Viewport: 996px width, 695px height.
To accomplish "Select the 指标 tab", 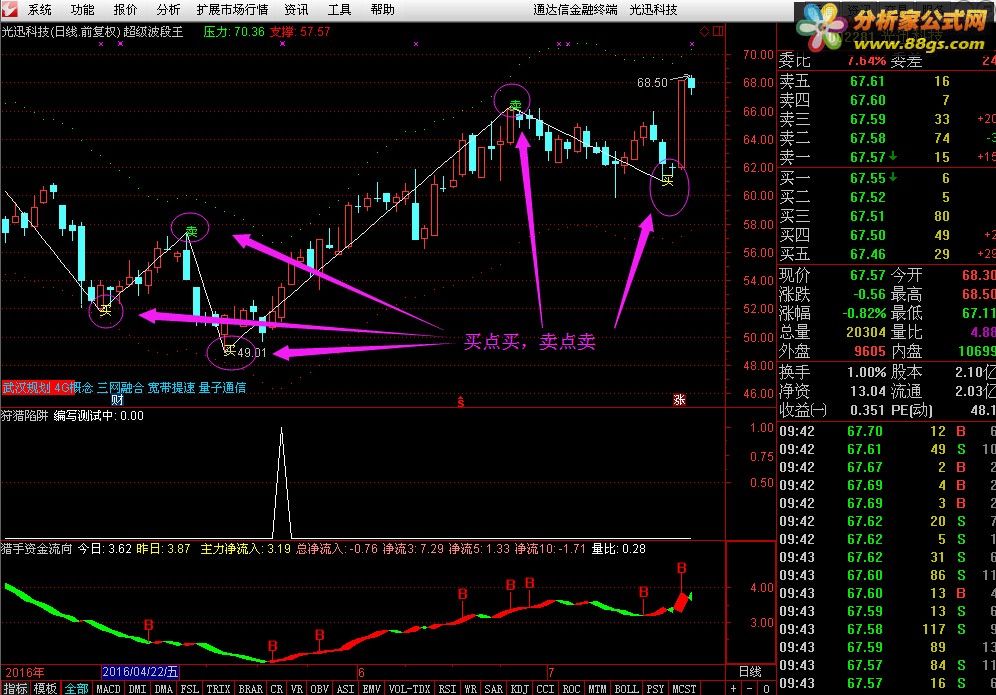I will [x=15, y=689].
